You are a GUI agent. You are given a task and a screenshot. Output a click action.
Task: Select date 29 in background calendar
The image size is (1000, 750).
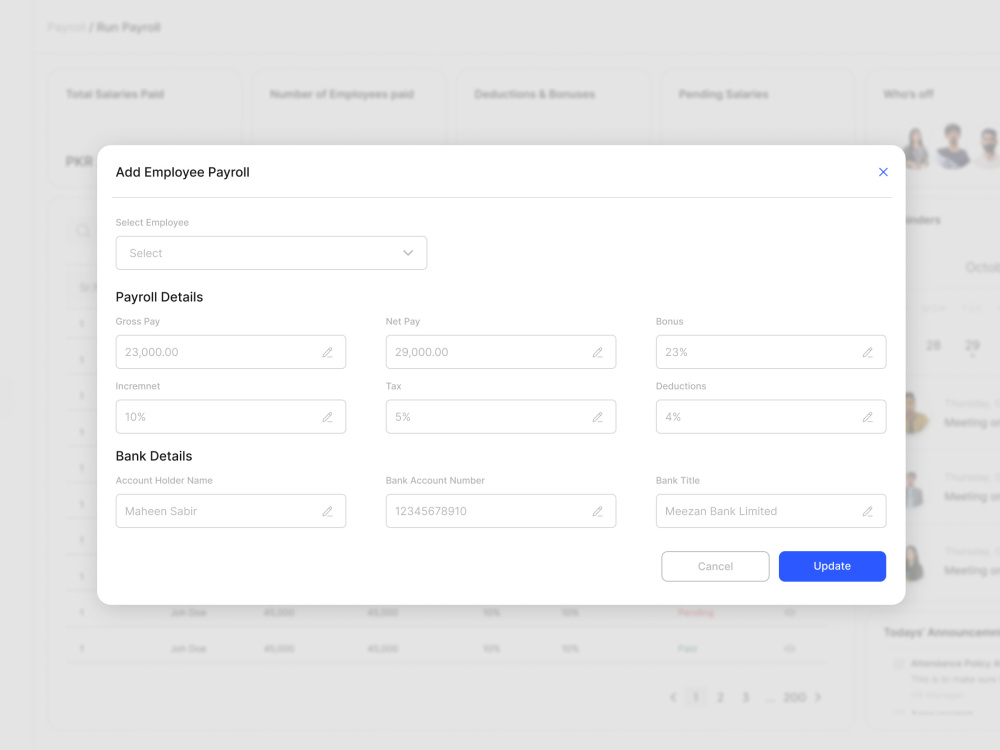[x=972, y=346]
